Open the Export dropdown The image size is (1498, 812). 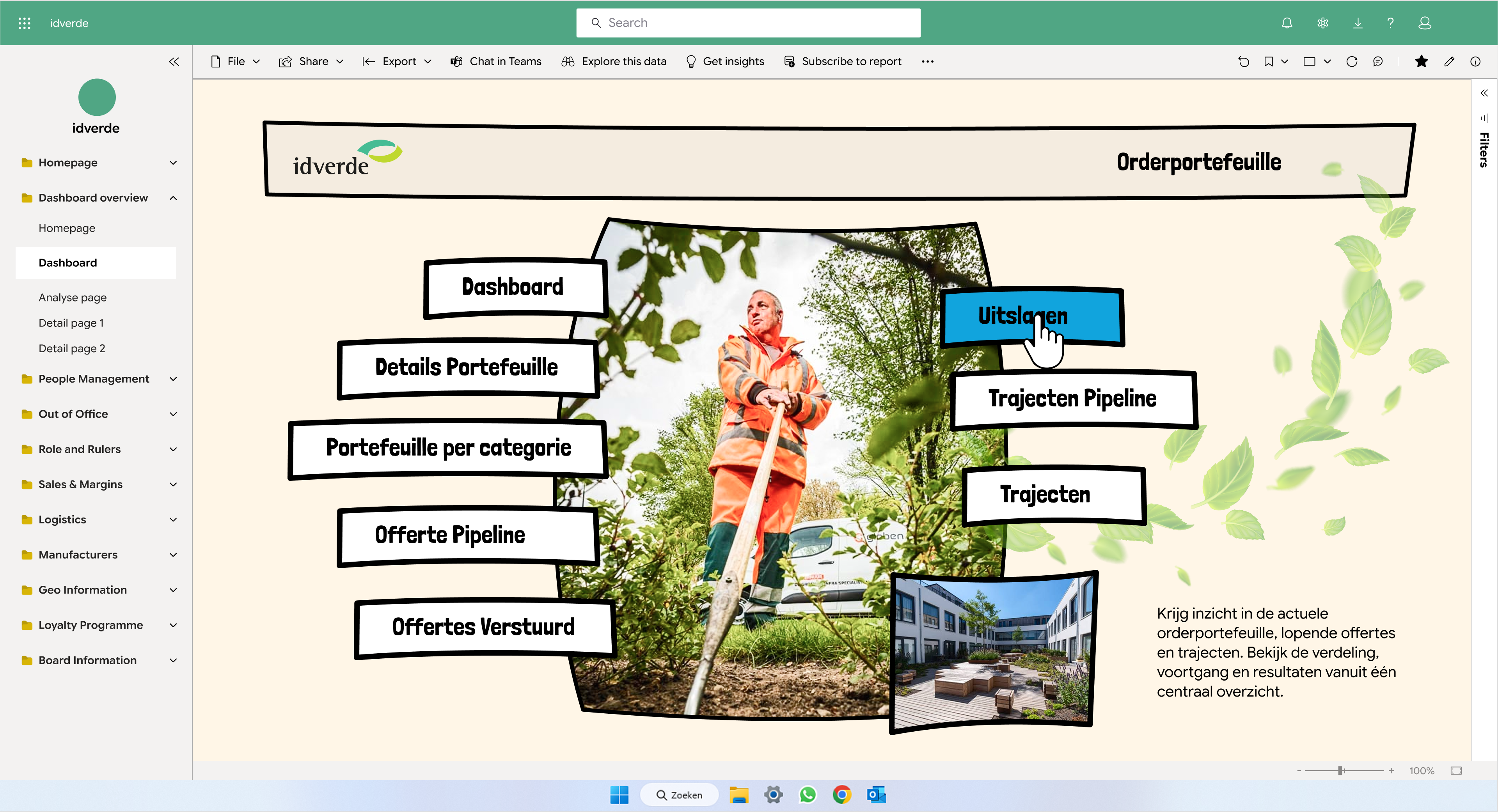coord(397,62)
